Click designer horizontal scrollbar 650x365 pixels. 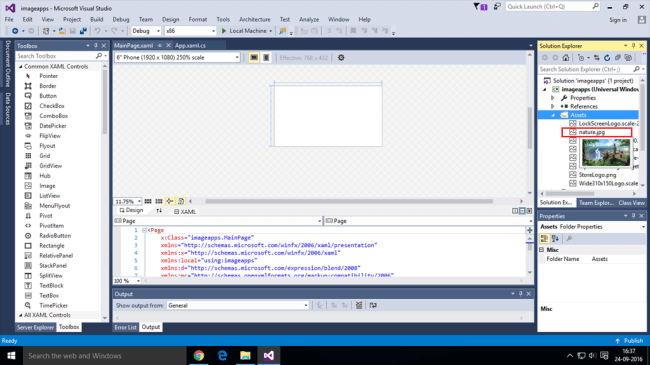coord(349,201)
